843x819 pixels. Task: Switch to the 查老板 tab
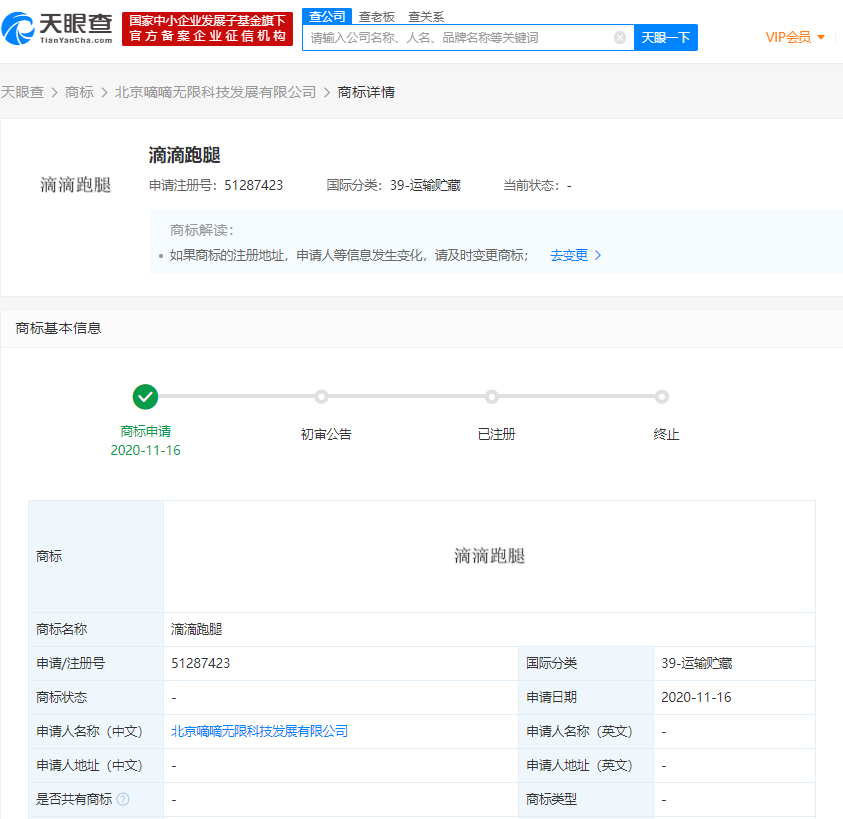pyautogui.click(x=377, y=16)
